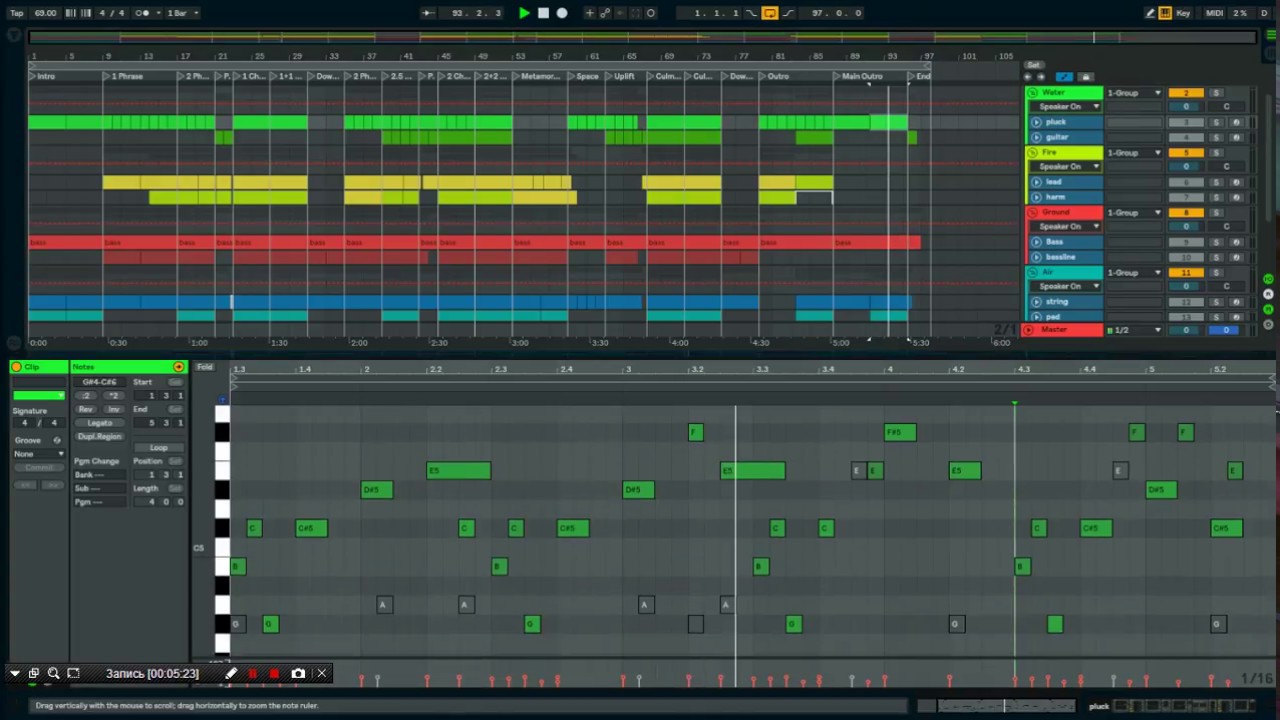Fold the Air group track
Image resolution: width=1280 pixels, height=720 pixels.
[x=1034, y=272]
